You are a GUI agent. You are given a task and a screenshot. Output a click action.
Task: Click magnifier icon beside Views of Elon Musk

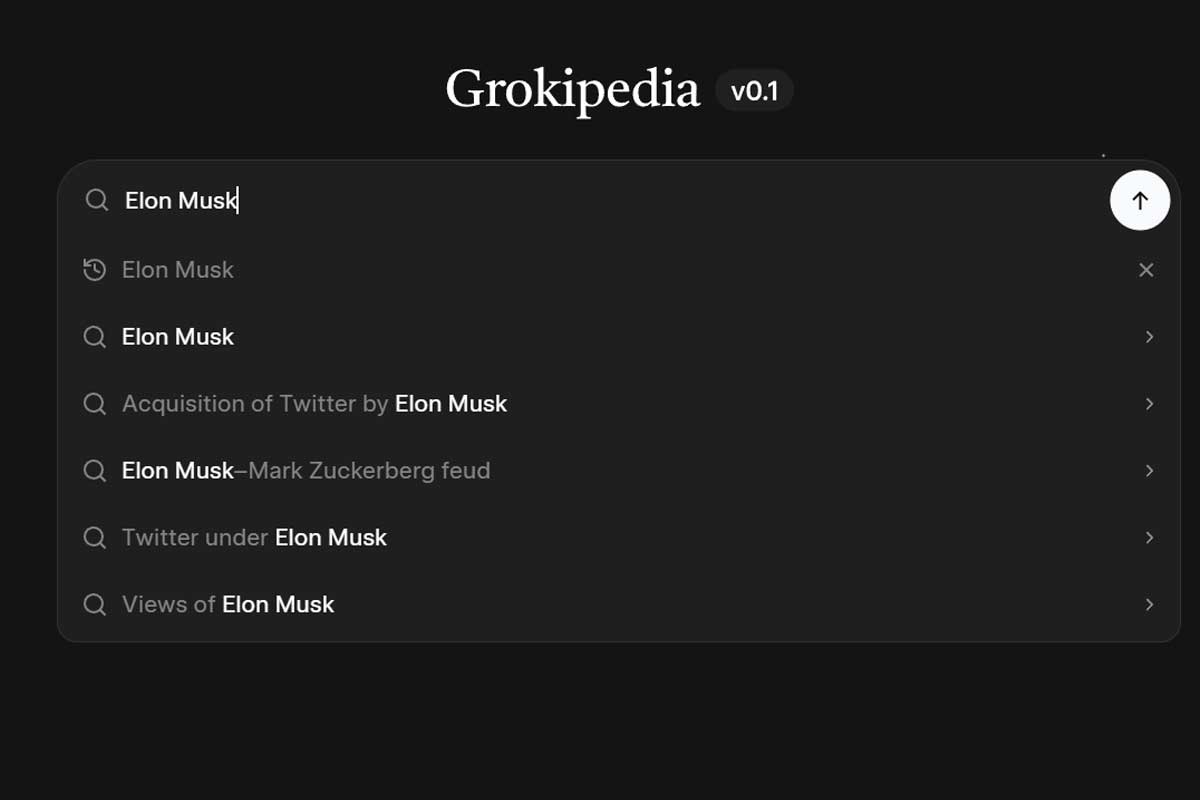click(95, 605)
